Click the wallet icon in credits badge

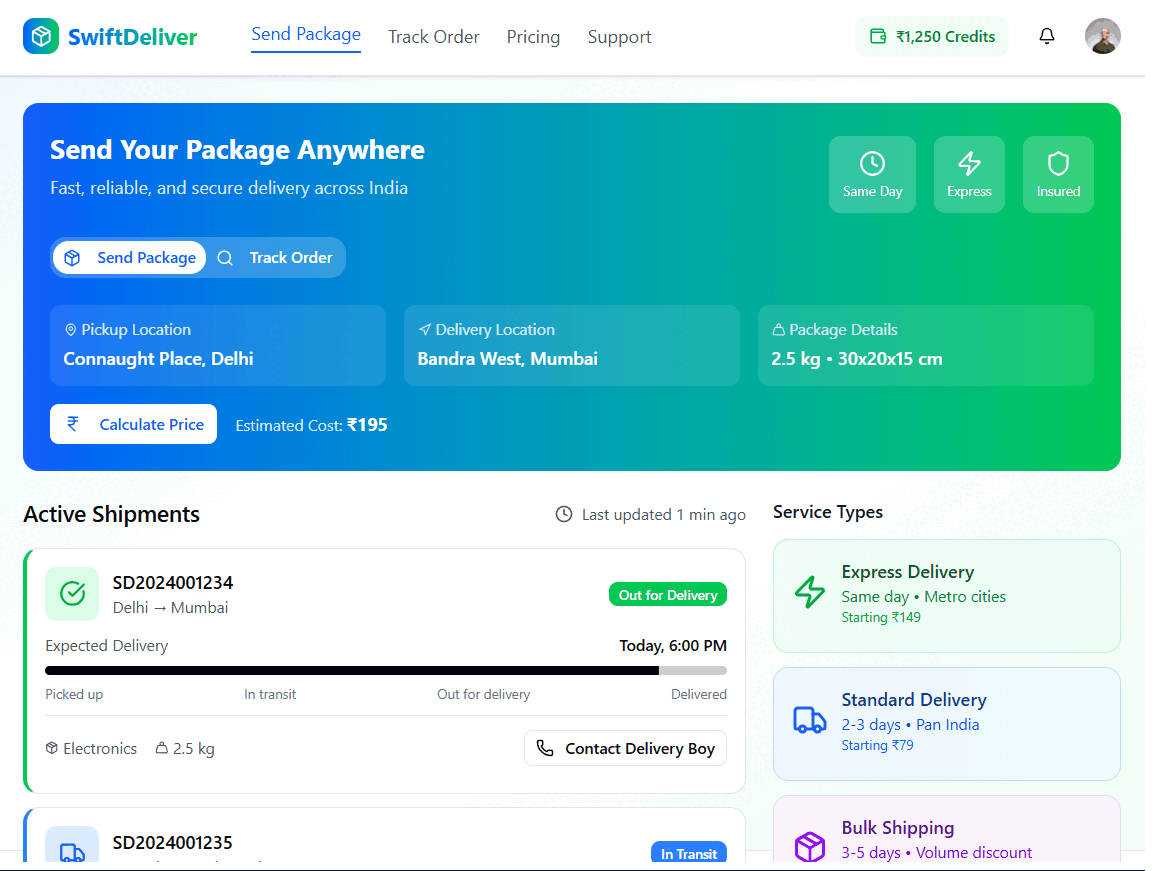click(878, 37)
